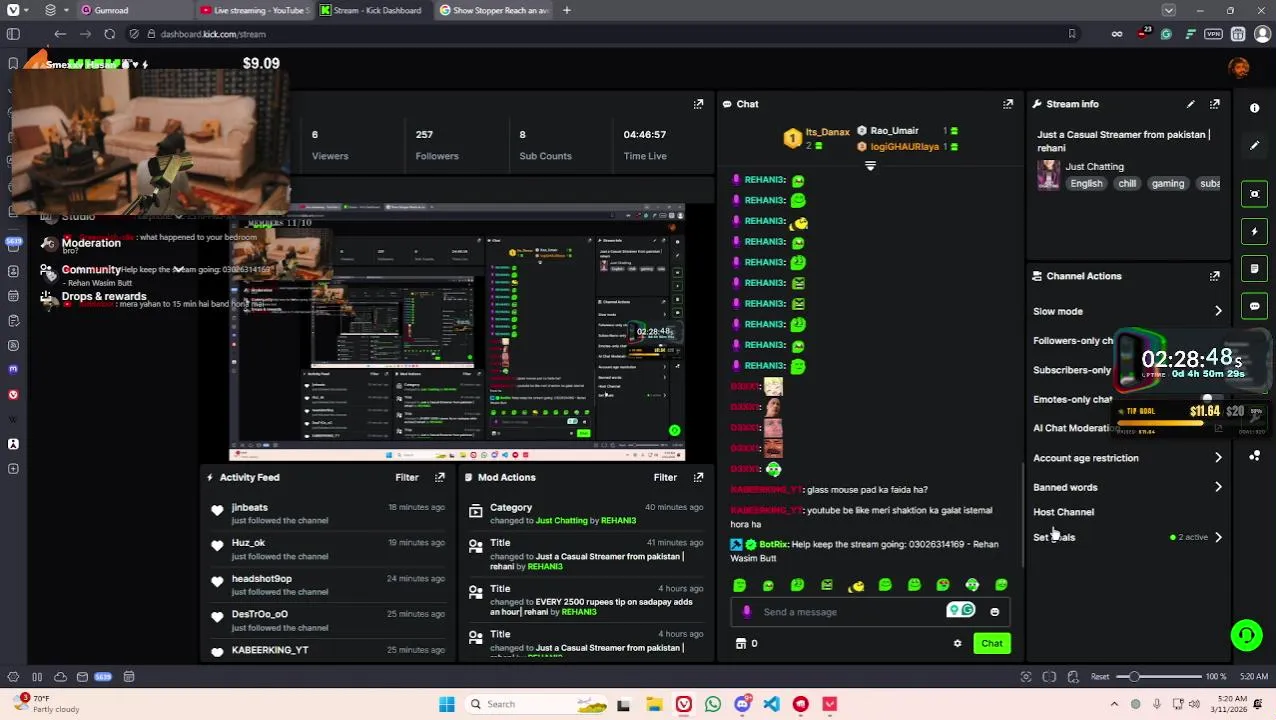1276x720 pixels.
Task: Click the address bar URL
Action: [213, 34]
